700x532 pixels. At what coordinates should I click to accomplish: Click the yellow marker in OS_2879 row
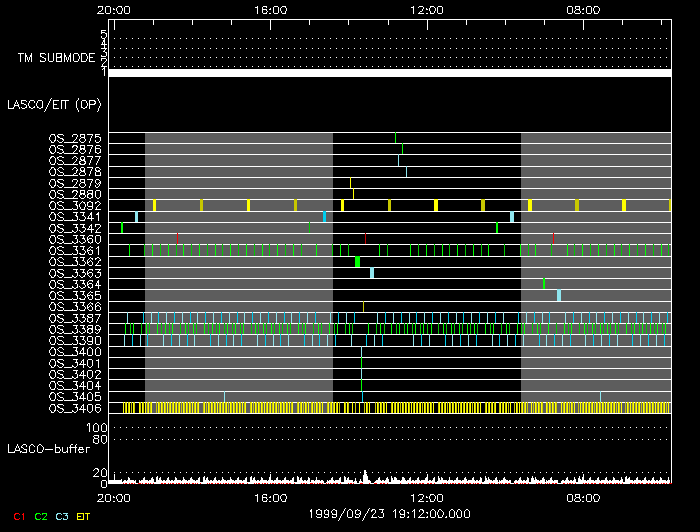pos(350,182)
